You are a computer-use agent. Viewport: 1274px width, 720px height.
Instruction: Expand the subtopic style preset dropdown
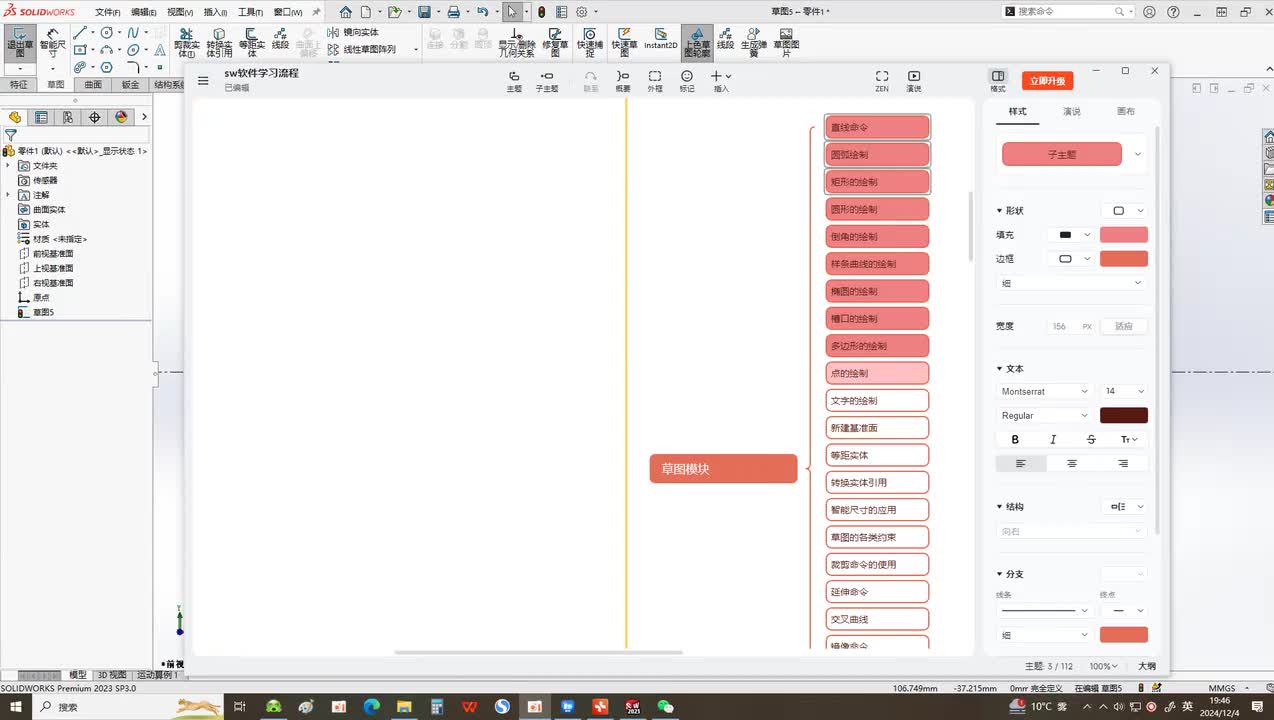coord(1138,154)
